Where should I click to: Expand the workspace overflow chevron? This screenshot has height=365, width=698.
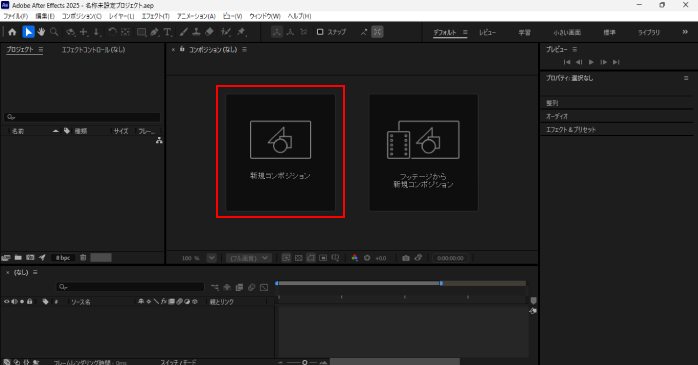[685, 32]
